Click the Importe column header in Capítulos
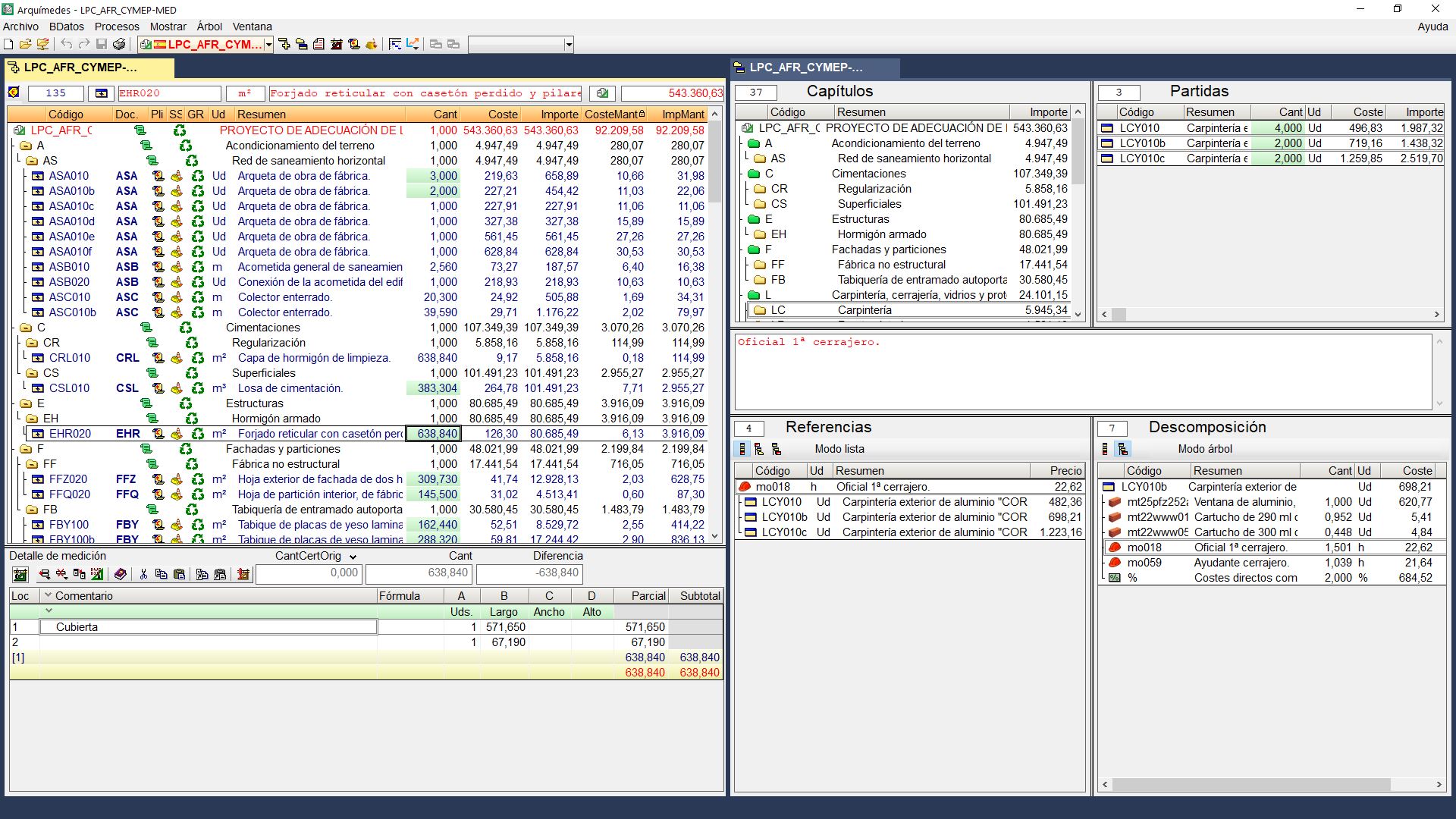Screen dimensions: 1456x819 1040,112
